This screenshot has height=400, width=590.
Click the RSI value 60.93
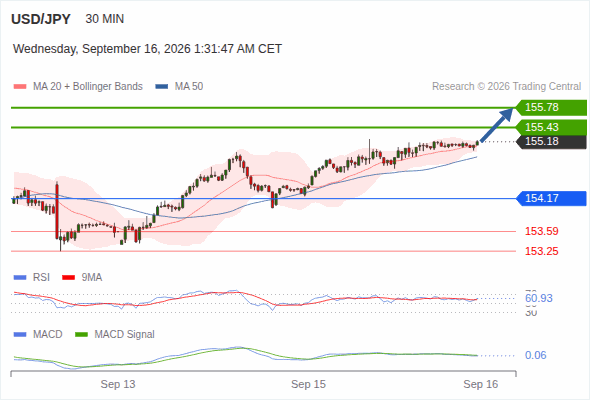pos(539,298)
